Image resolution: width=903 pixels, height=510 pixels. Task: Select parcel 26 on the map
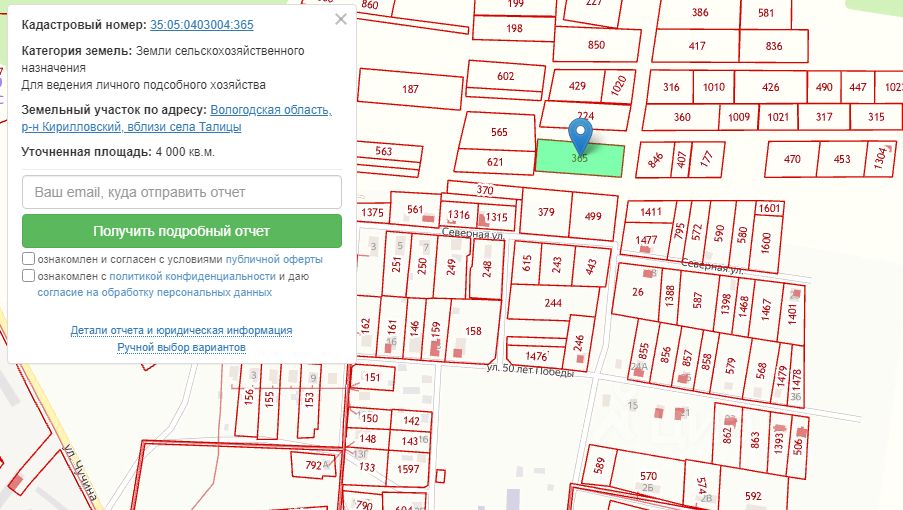tap(638, 292)
